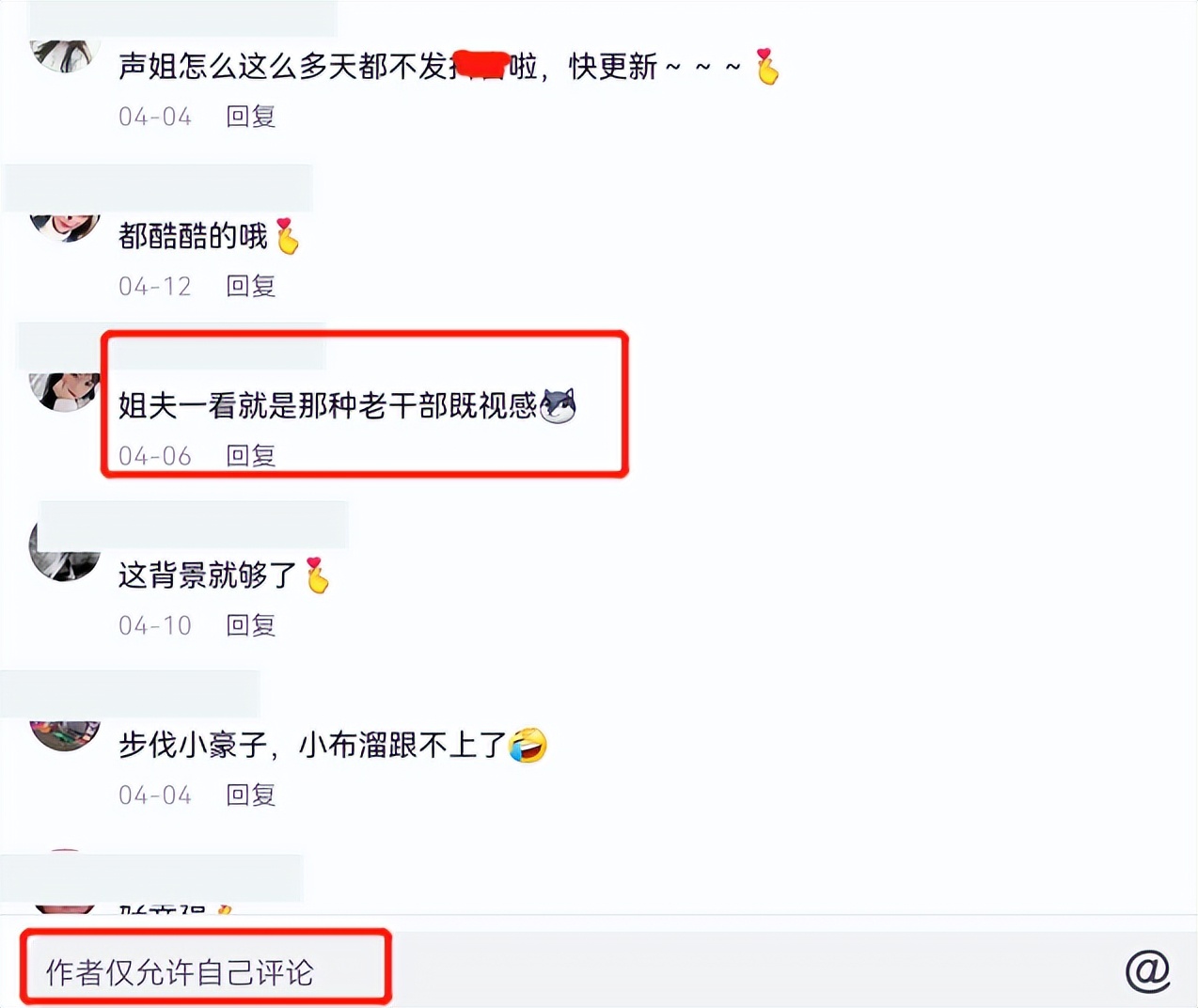This screenshot has width=1198, height=1008.
Task: Click the laughing-crying emoji
Action: pyautogui.click(x=528, y=746)
